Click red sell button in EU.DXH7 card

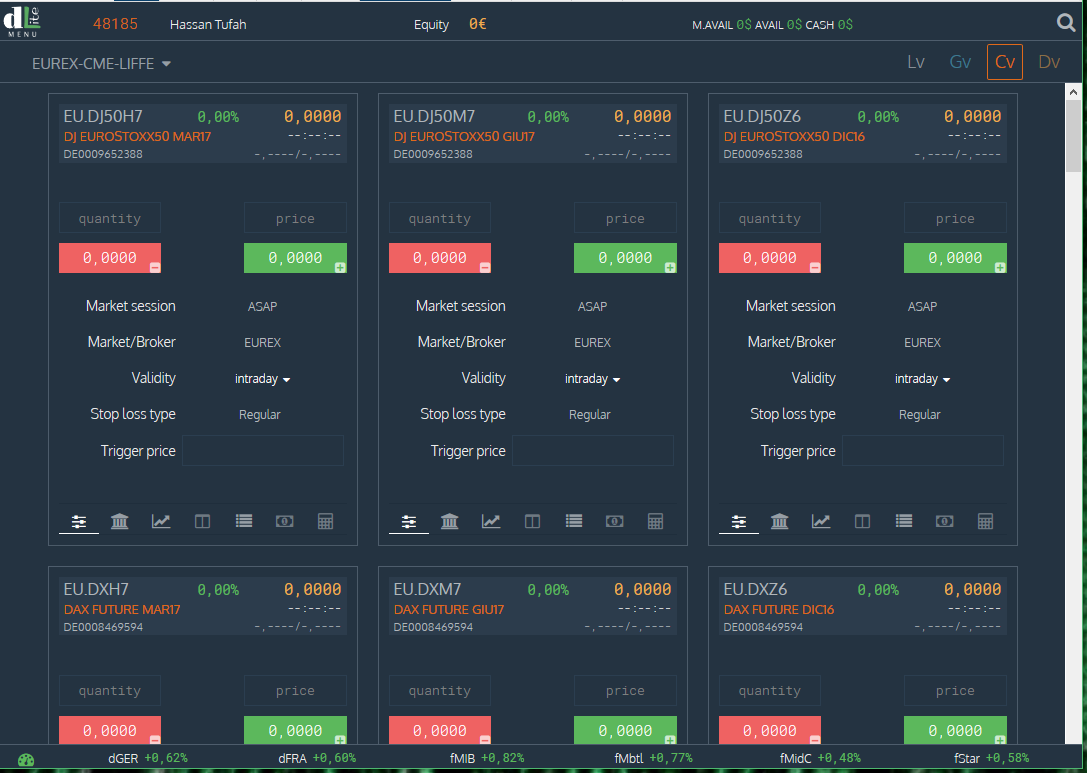[x=110, y=730]
